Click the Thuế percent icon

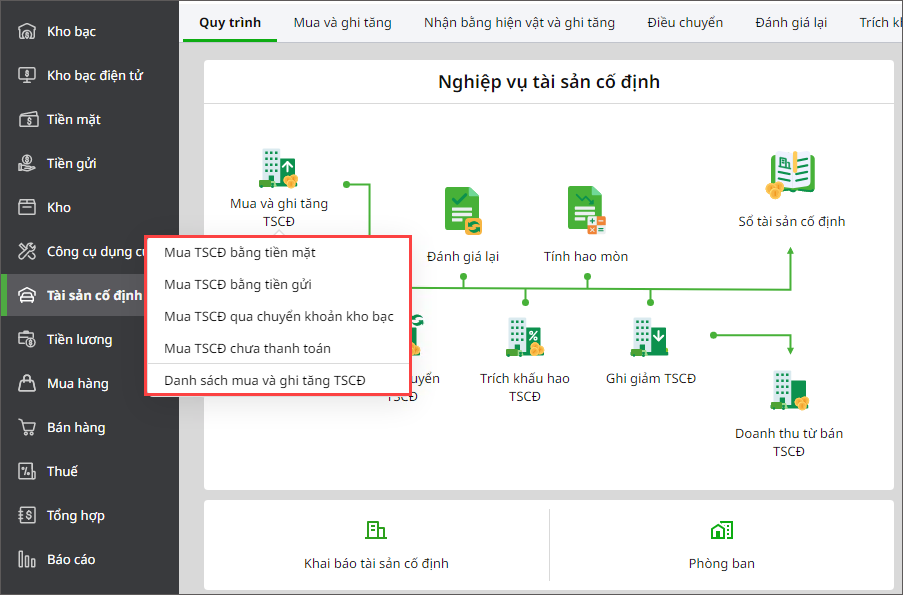tap(26, 471)
